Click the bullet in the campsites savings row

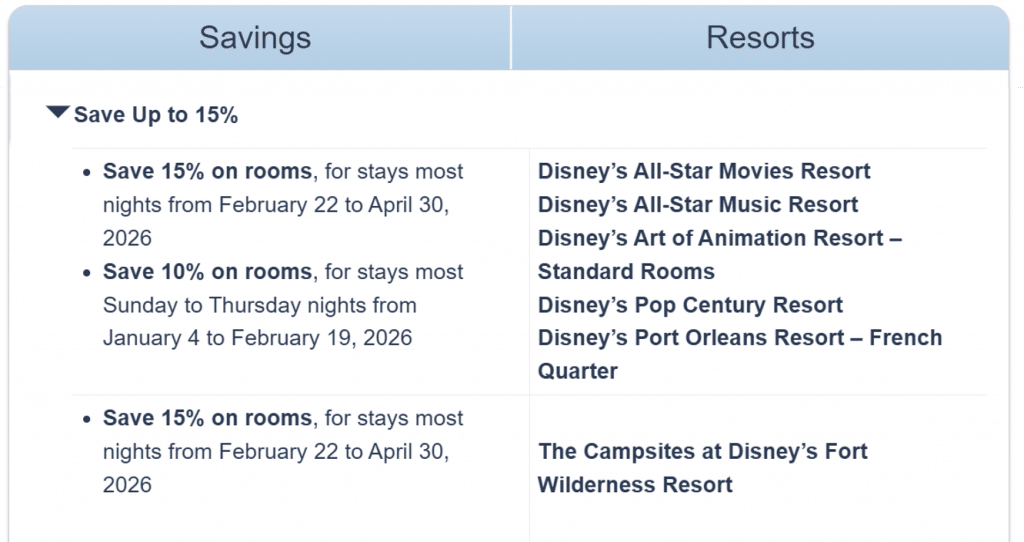pos(86,419)
